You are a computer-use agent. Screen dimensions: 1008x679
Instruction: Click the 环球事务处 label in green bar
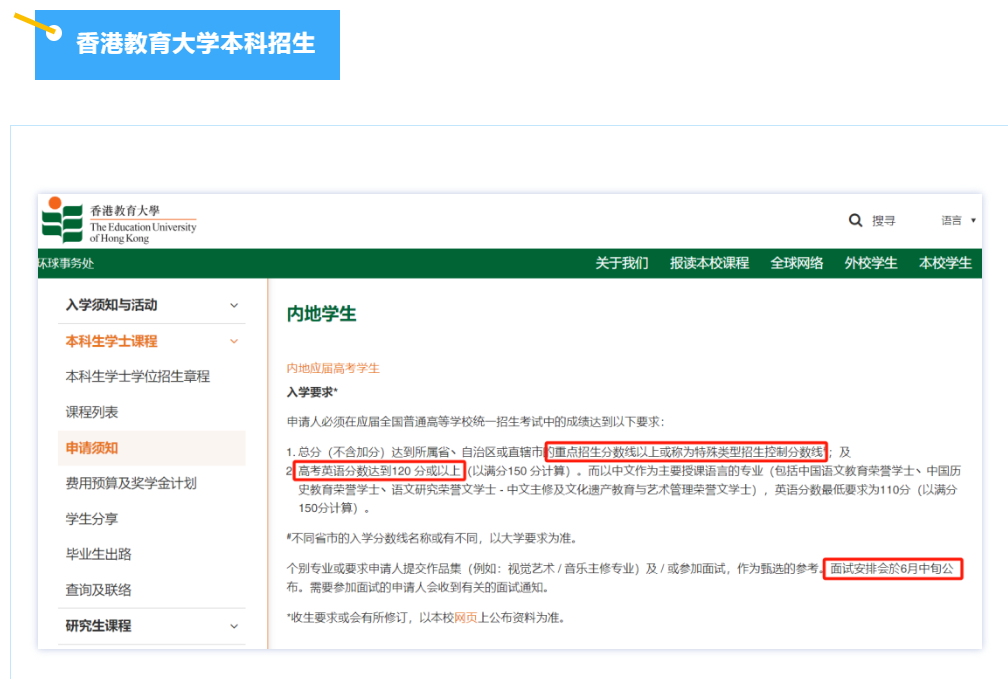[x=66, y=264]
